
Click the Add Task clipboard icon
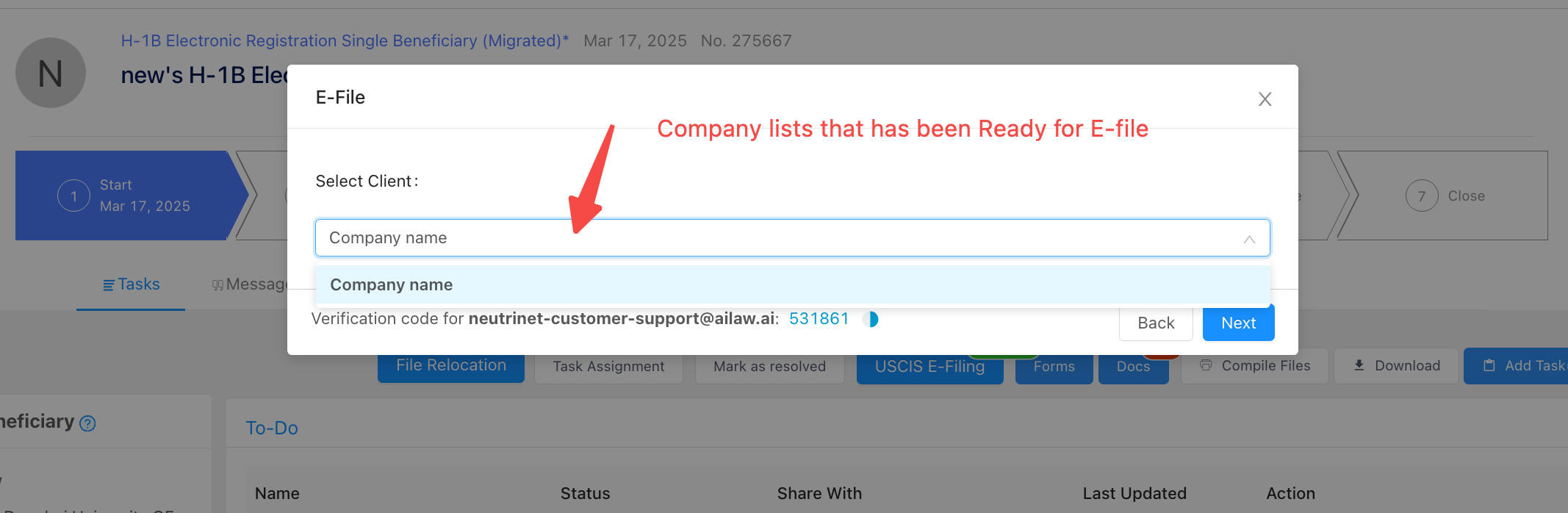(1489, 365)
